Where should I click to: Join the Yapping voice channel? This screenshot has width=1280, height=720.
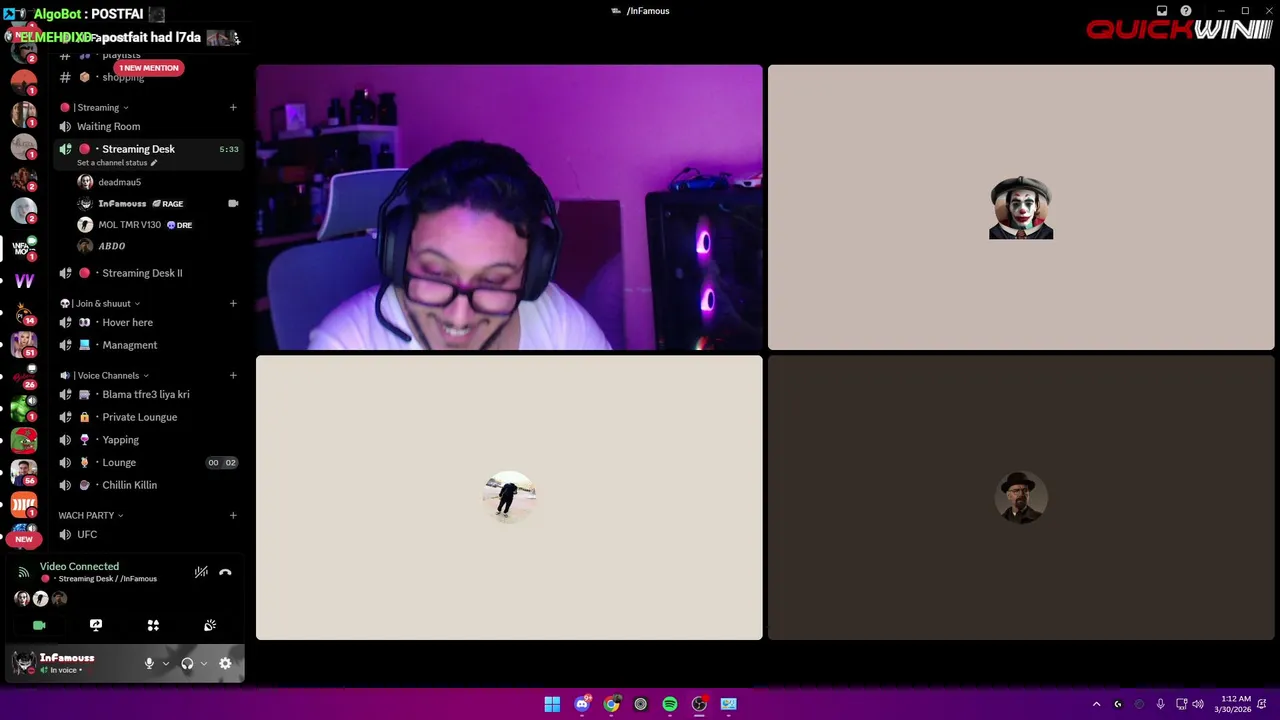(148, 440)
